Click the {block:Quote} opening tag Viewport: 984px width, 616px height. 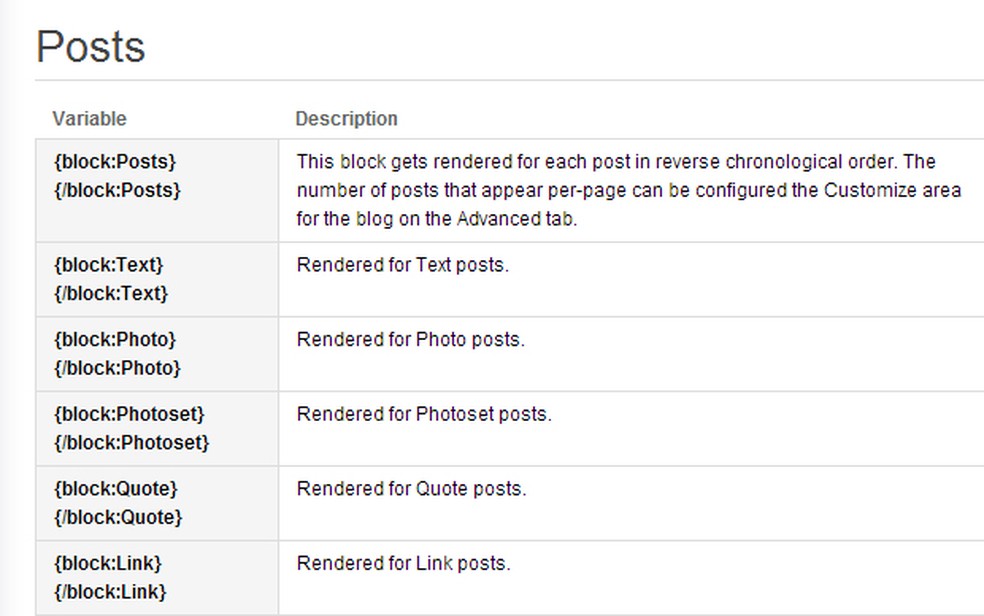point(116,489)
